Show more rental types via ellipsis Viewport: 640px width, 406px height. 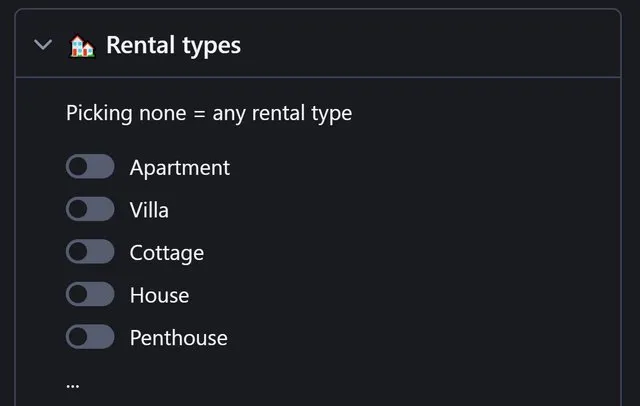click(x=73, y=386)
